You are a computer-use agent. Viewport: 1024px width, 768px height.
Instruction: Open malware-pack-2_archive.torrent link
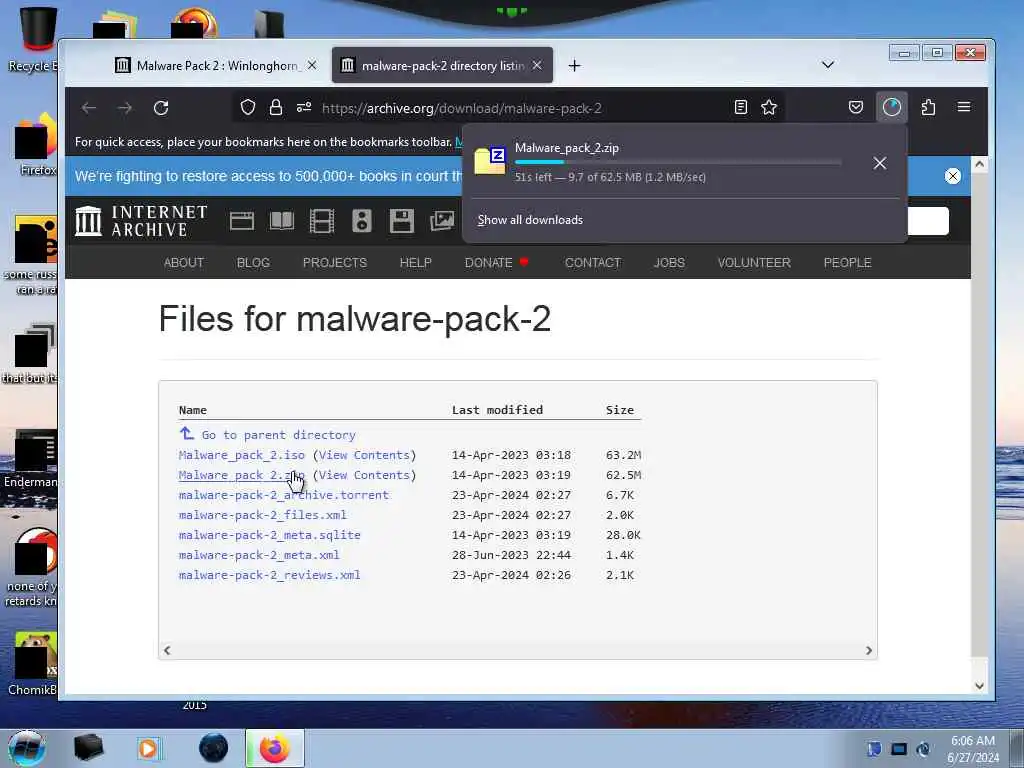coord(284,495)
